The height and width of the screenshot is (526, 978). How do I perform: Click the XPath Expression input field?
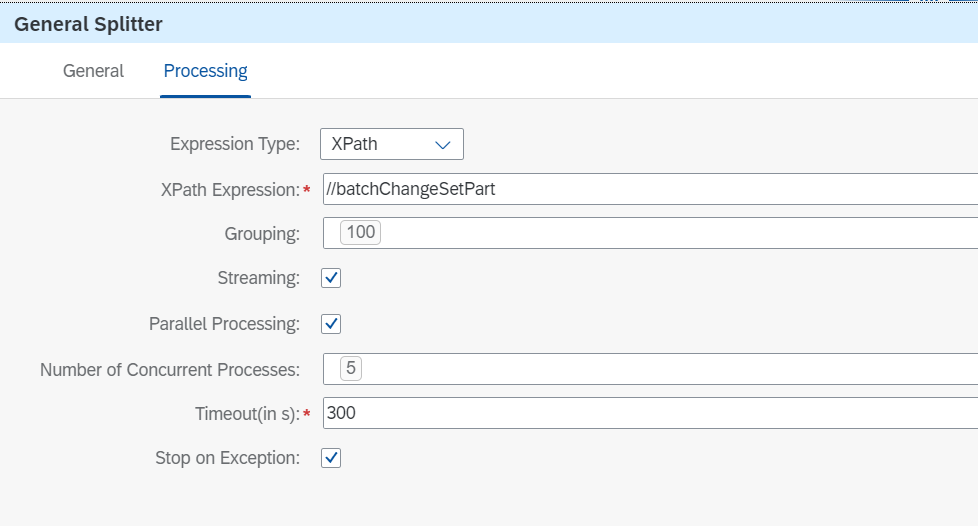click(x=650, y=189)
